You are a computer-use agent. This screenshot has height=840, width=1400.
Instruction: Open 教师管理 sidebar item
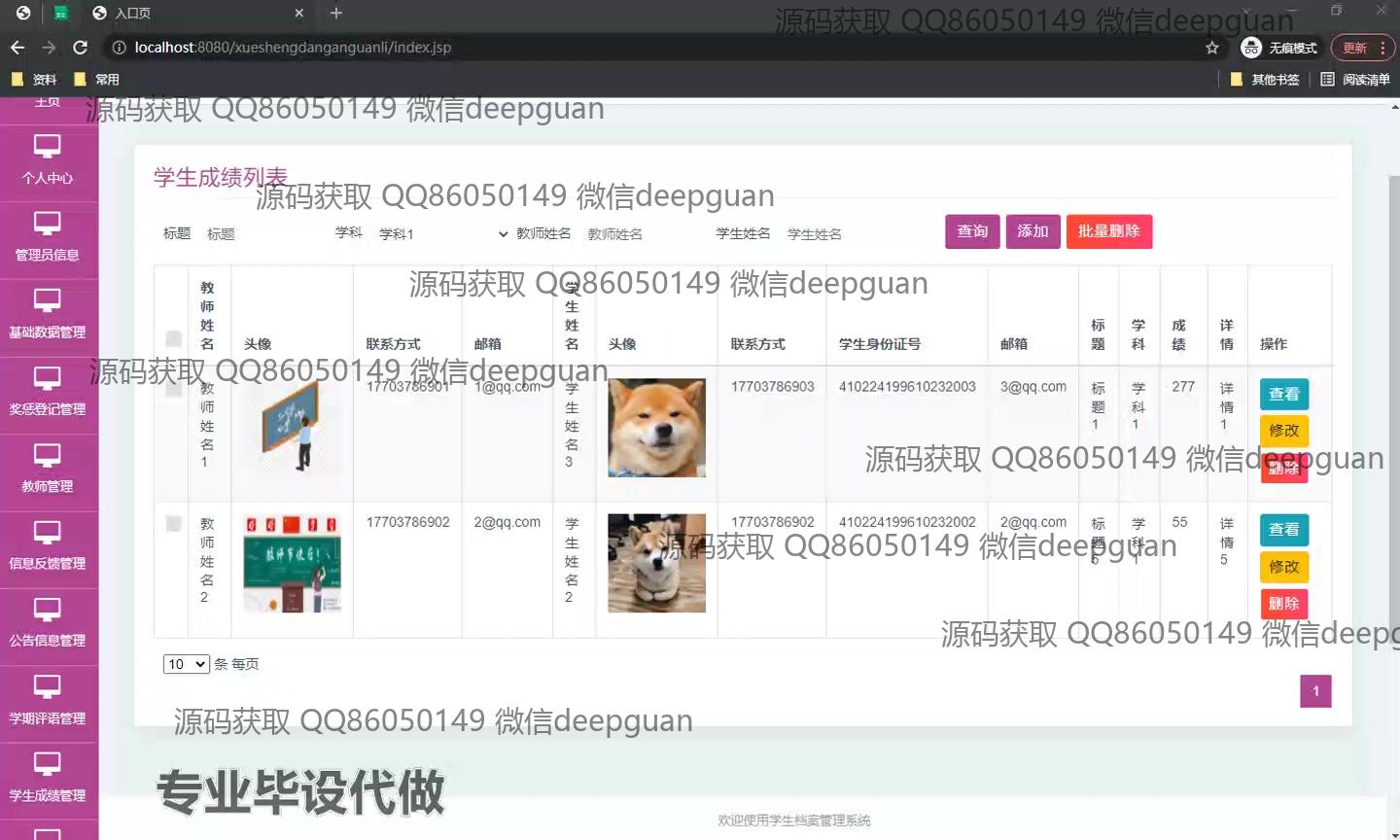click(x=48, y=472)
